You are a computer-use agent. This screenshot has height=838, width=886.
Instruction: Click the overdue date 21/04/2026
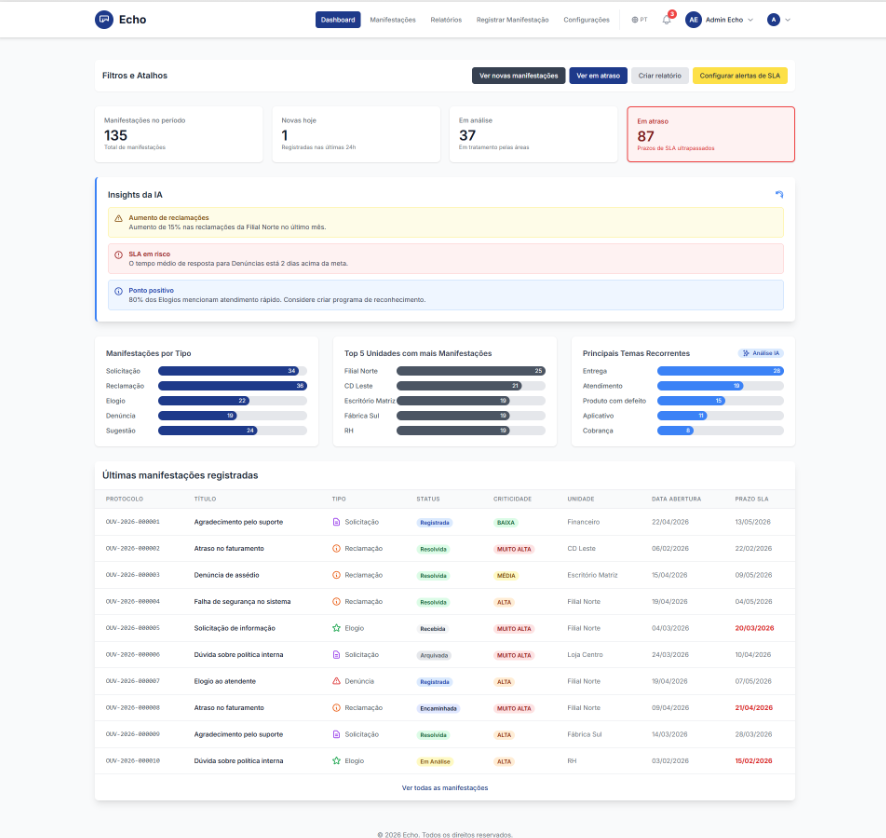point(754,708)
